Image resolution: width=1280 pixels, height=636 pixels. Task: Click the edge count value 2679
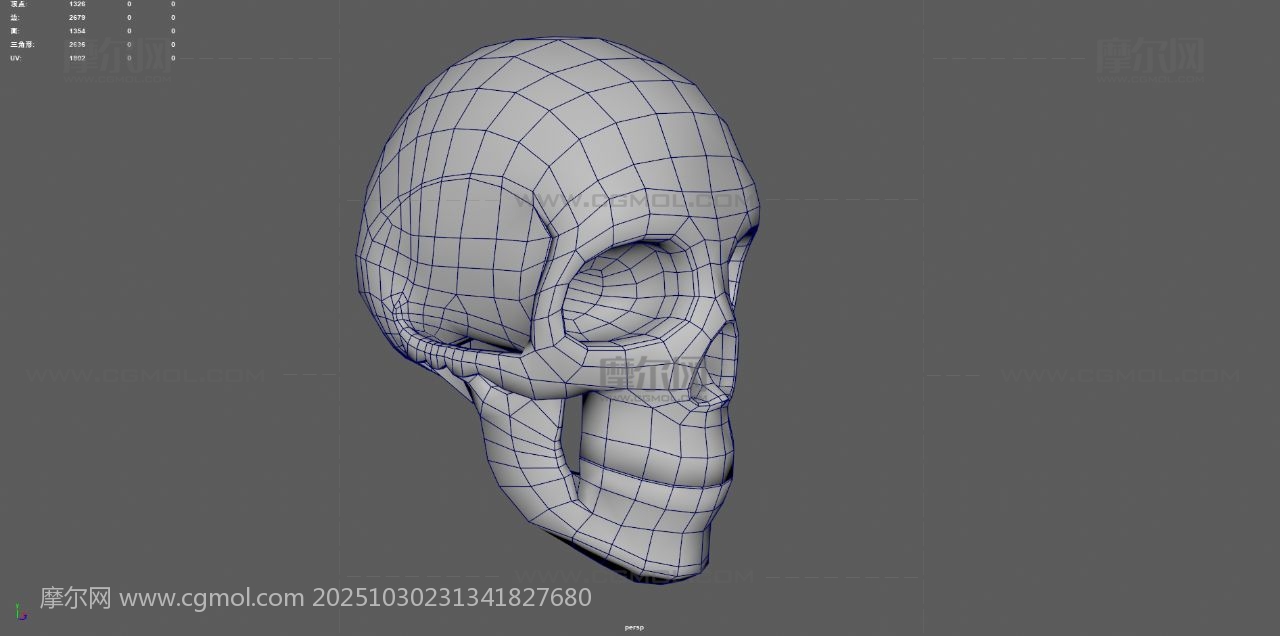tap(77, 17)
